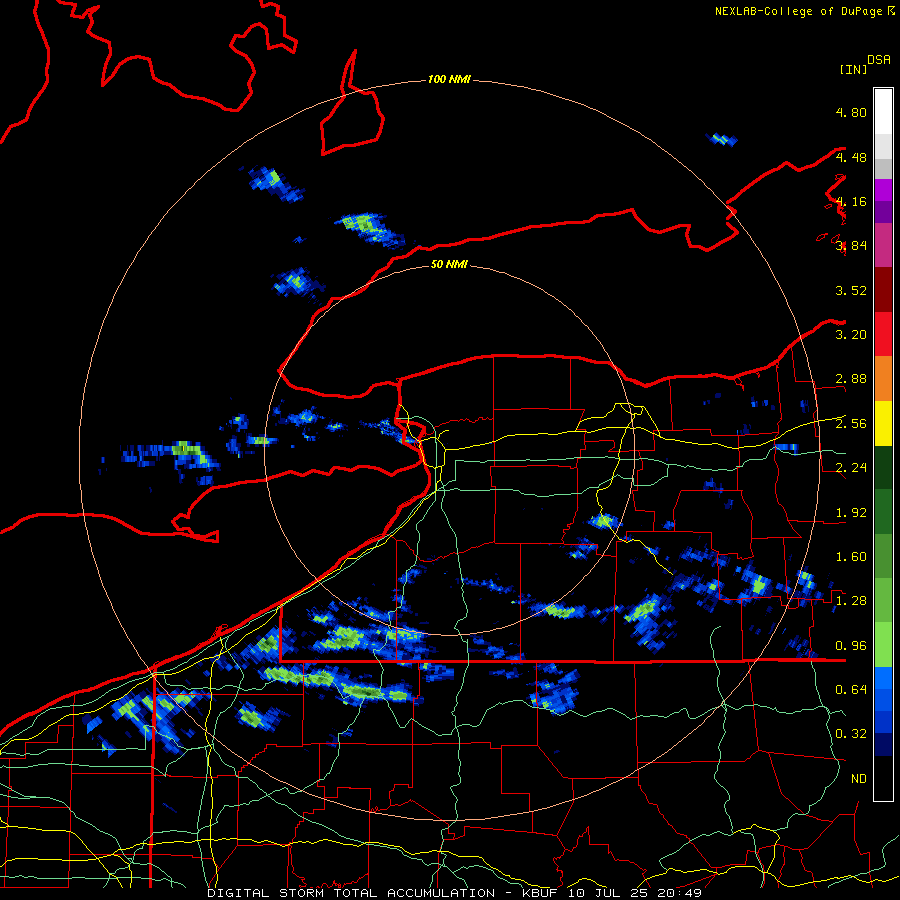Click the 1.60 legend value
Viewport: 900px width, 900px height.
tap(851, 557)
